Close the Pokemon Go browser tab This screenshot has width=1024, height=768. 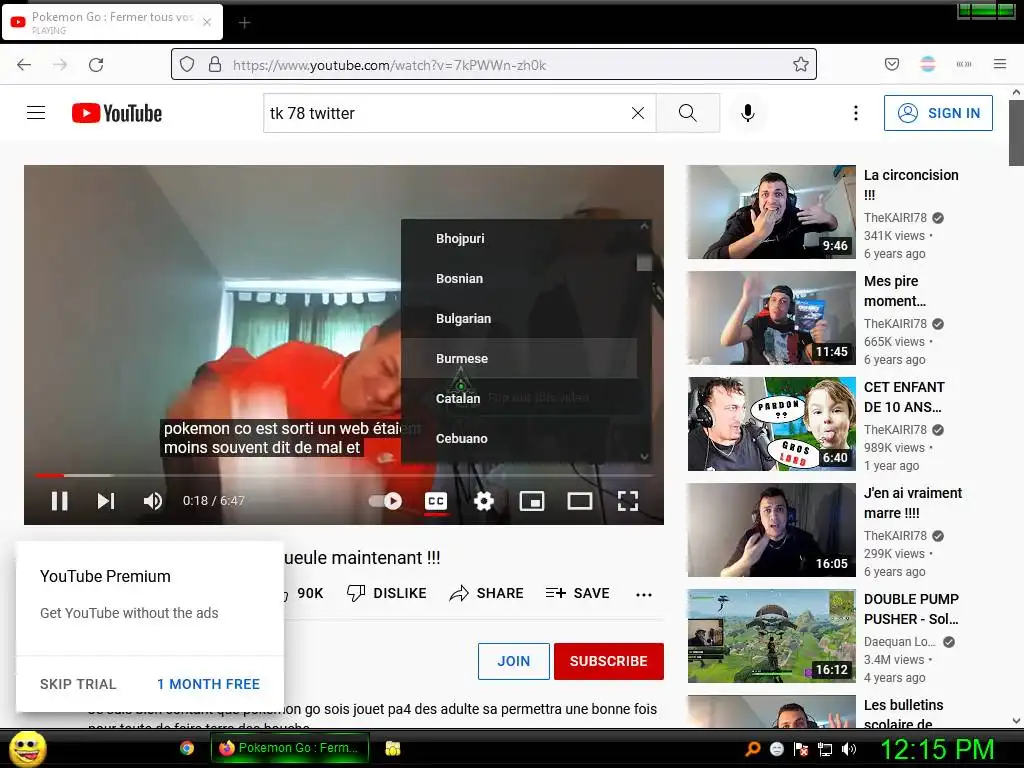pos(207,22)
